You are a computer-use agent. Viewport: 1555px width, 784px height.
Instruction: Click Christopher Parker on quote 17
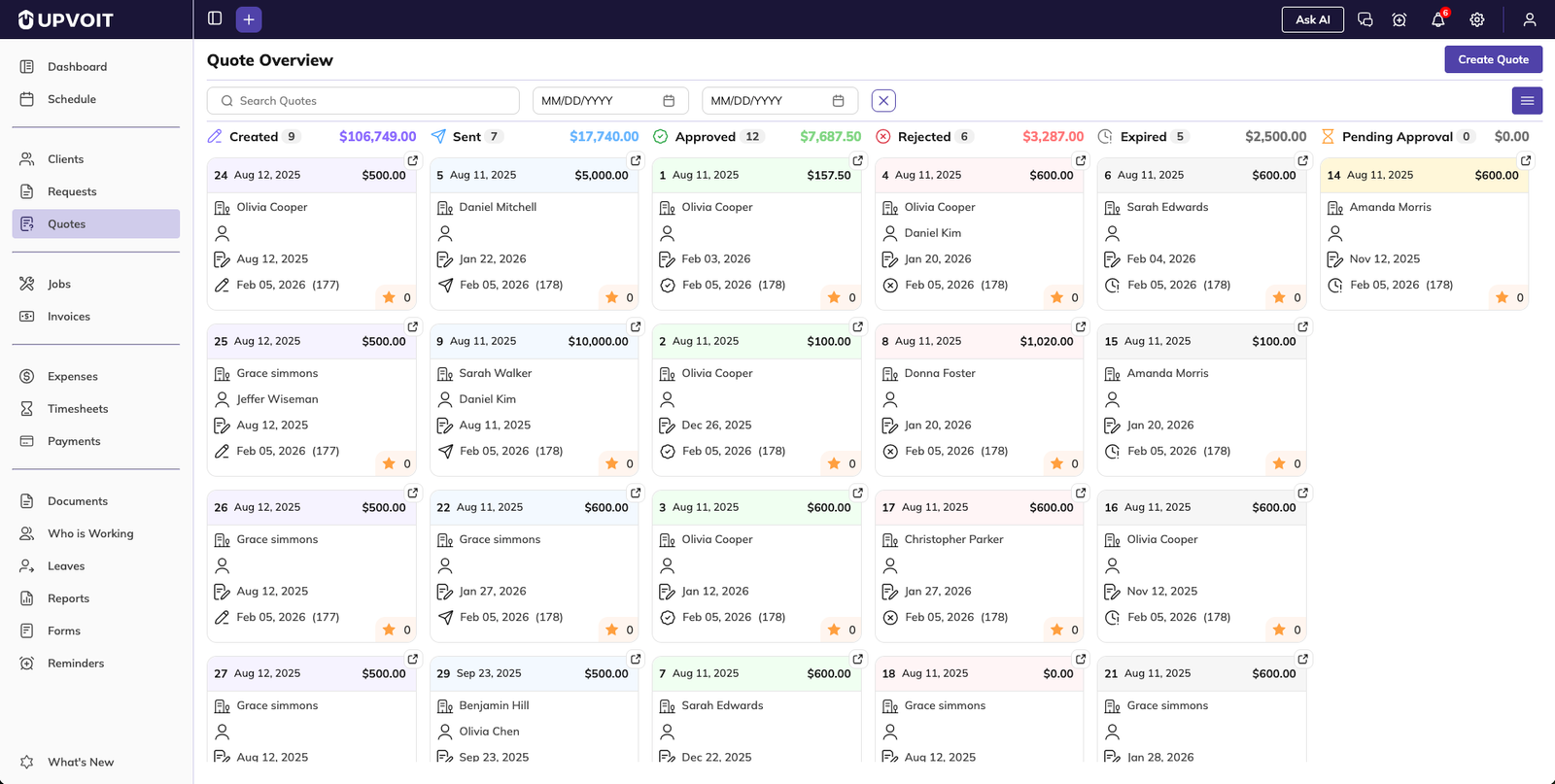point(953,539)
